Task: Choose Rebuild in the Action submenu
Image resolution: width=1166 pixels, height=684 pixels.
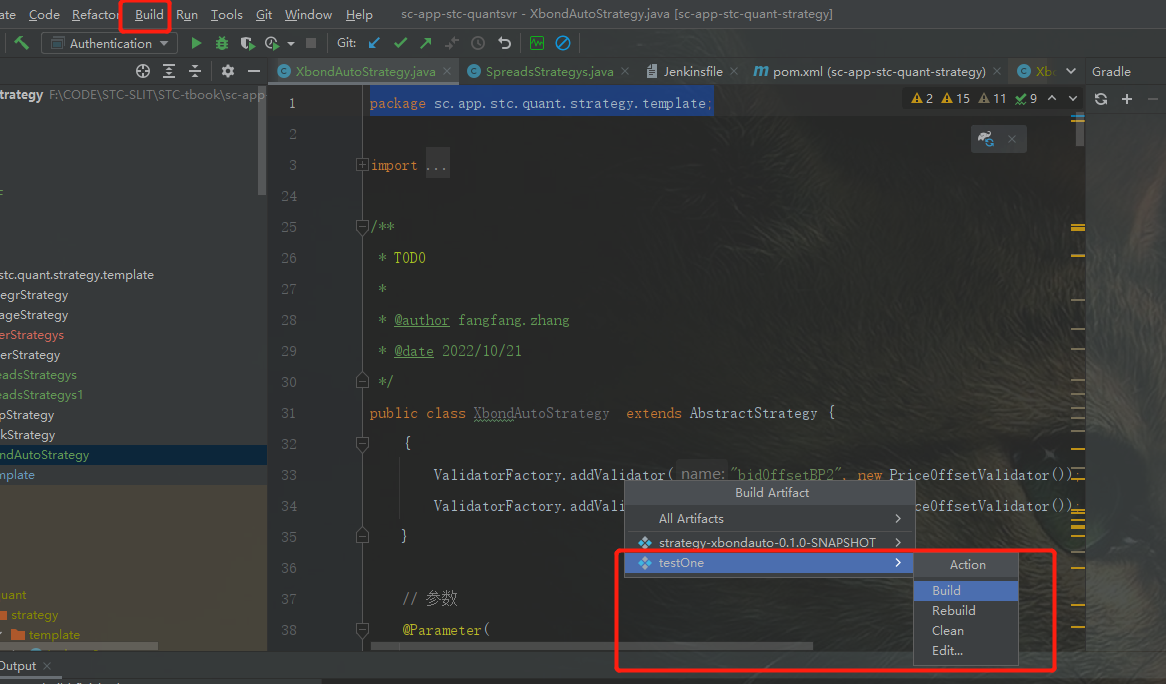Action: click(x=965, y=610)
